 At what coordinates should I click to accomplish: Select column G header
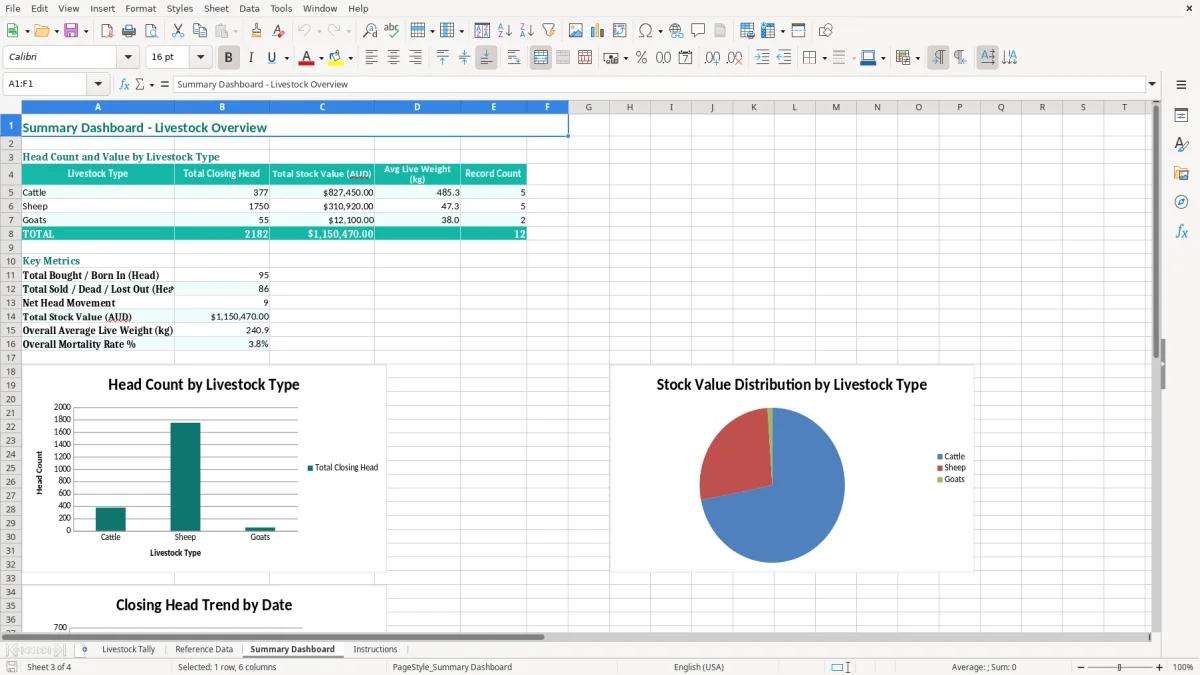588,107
